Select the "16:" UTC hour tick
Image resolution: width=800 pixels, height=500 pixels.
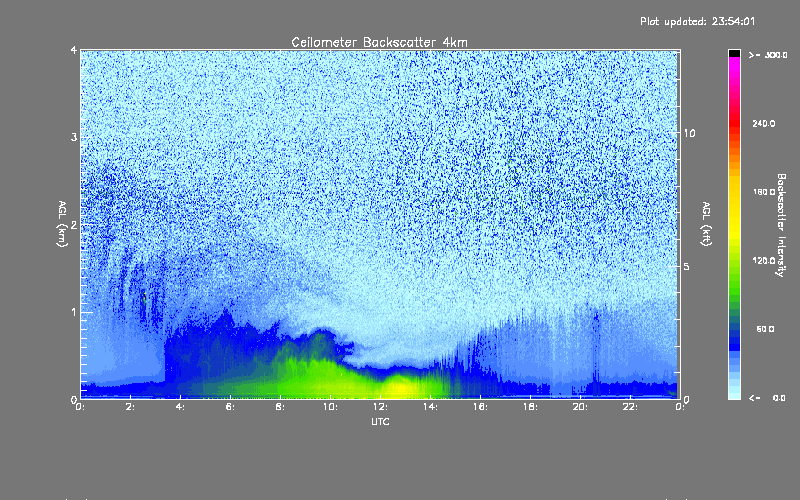tap(480, 407)
